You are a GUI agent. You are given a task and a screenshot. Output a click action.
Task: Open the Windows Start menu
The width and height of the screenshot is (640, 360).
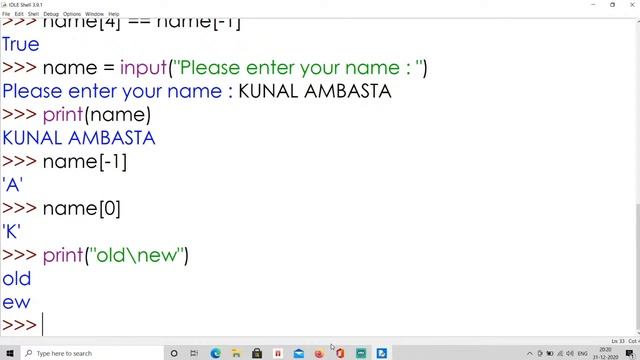pyautogui.click(x=10, y=353)
